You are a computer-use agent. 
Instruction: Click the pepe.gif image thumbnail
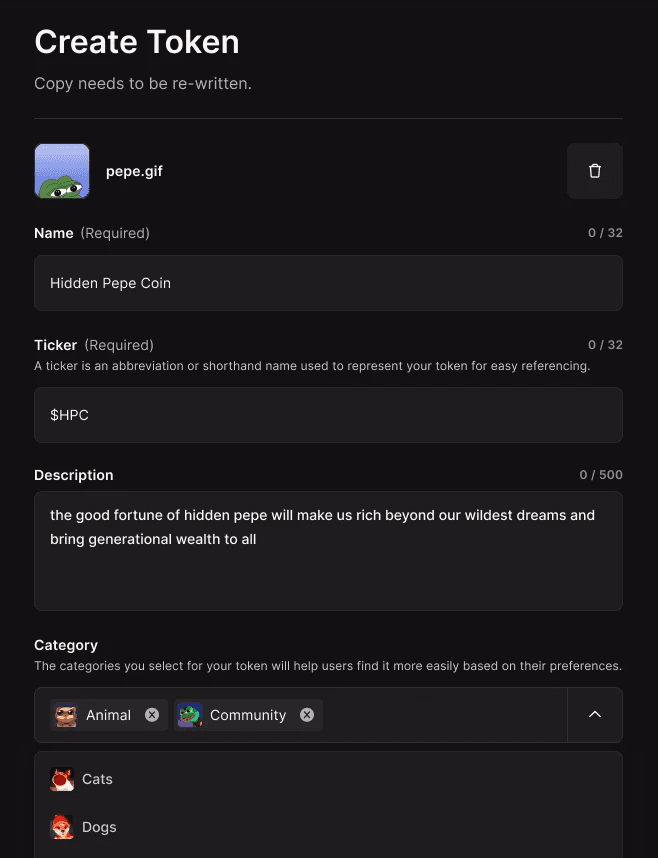pos(62,171)
